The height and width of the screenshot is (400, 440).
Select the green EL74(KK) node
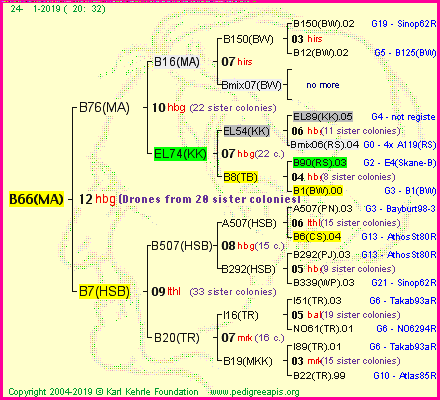click(180, 154)
